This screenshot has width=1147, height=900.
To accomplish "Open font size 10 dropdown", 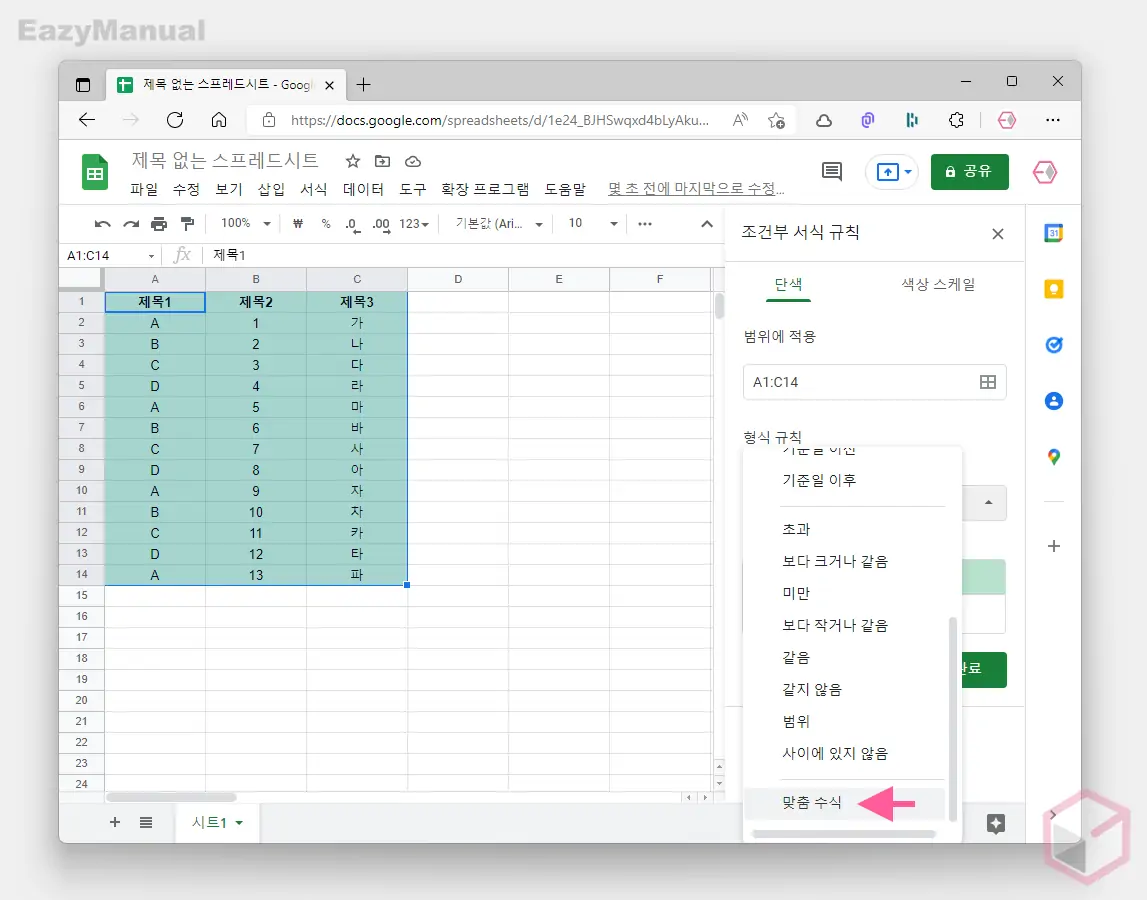I will (x=593, y=223).
